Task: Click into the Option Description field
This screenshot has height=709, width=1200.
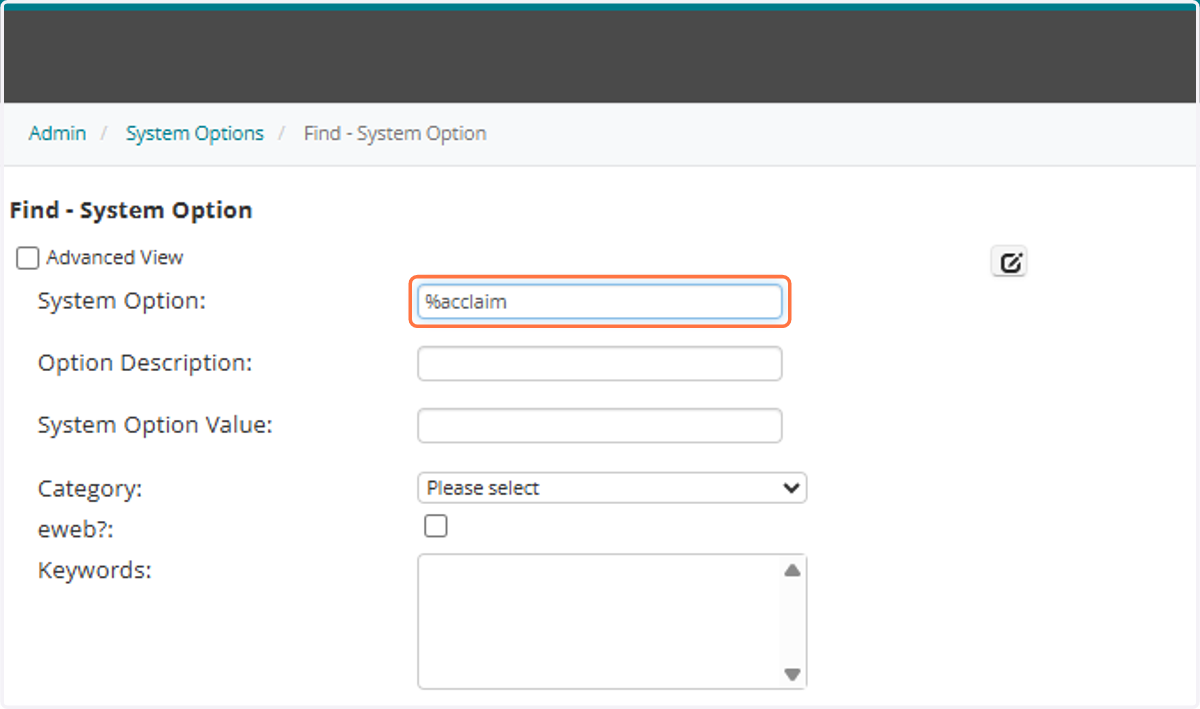Action: click(x=600, y=364)
